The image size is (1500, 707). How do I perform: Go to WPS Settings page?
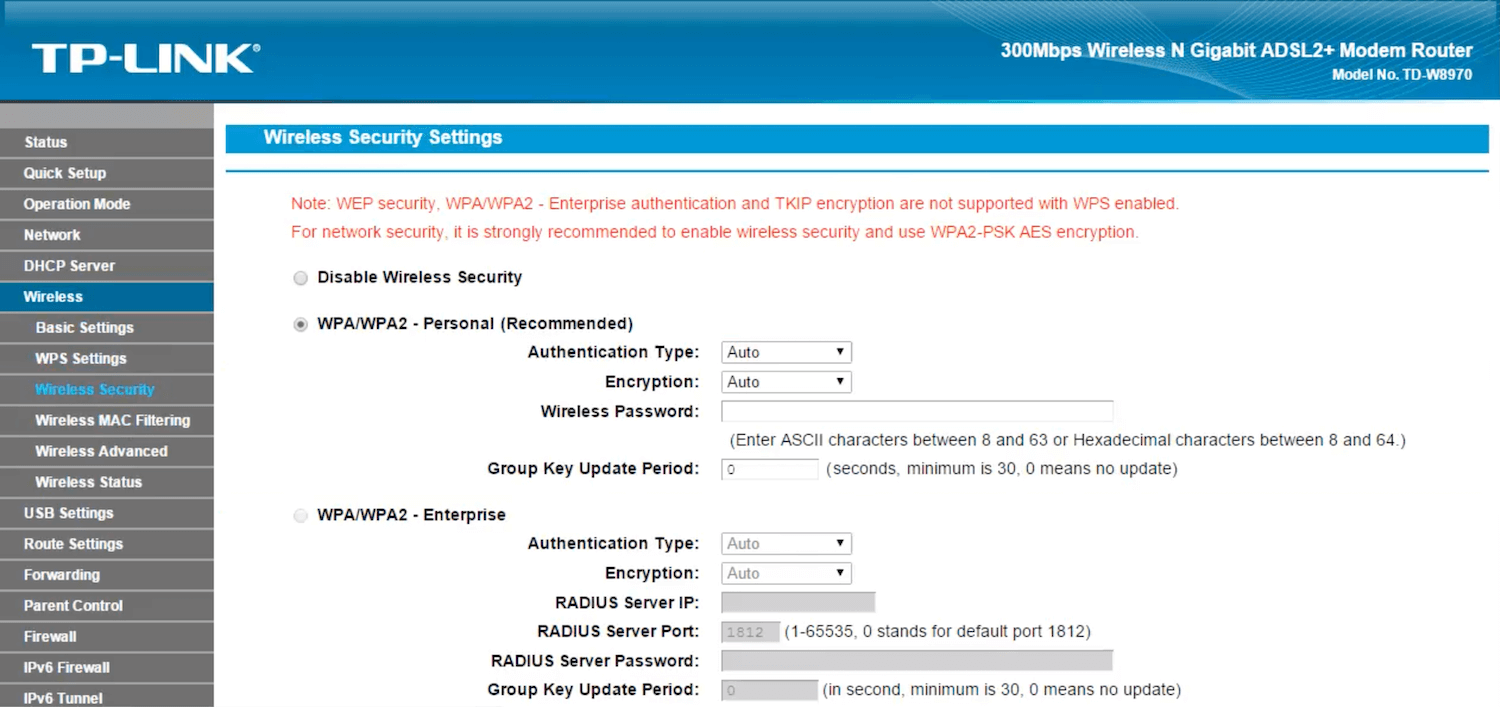point(81,359)
